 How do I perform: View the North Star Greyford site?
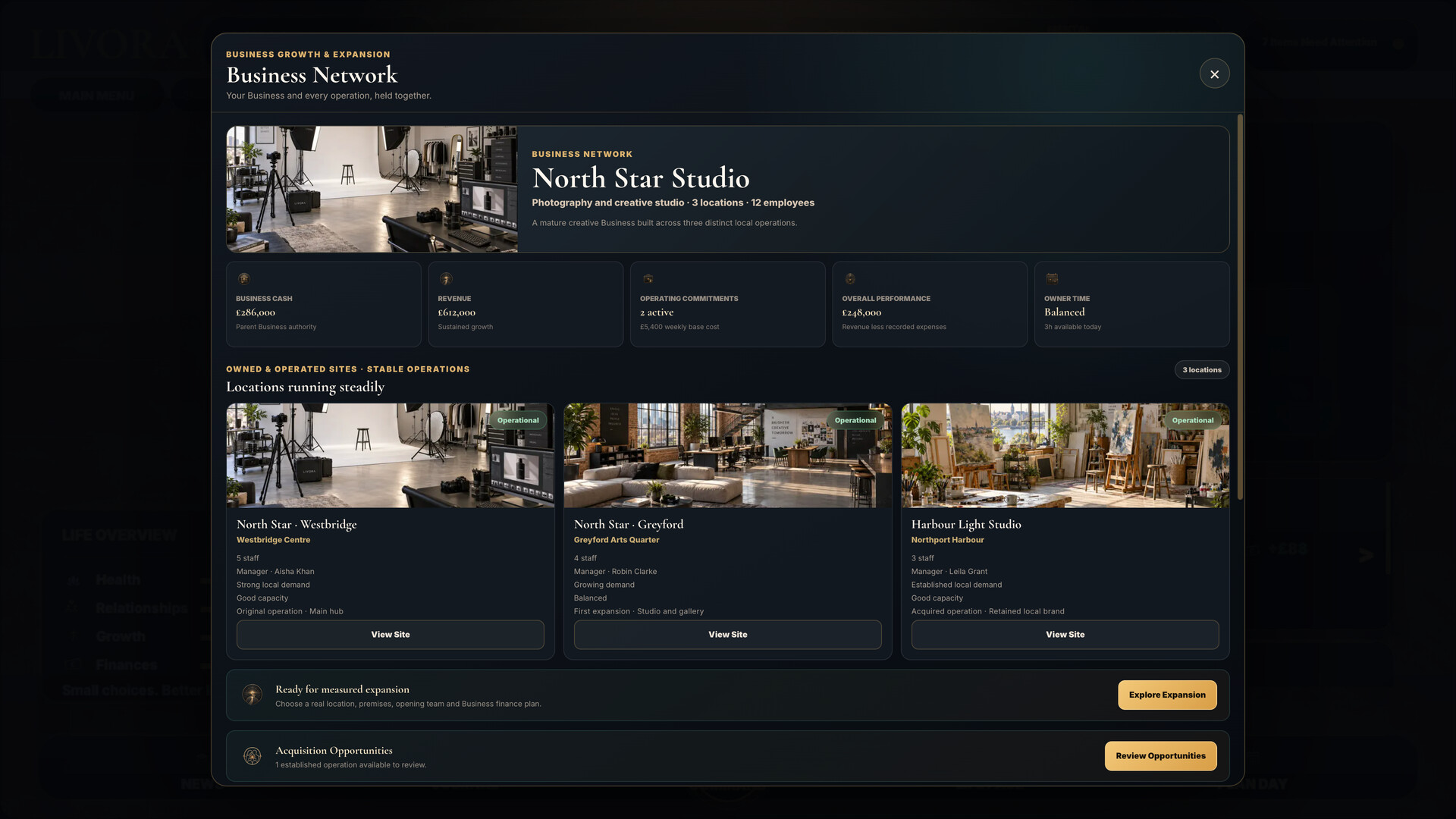727,635
